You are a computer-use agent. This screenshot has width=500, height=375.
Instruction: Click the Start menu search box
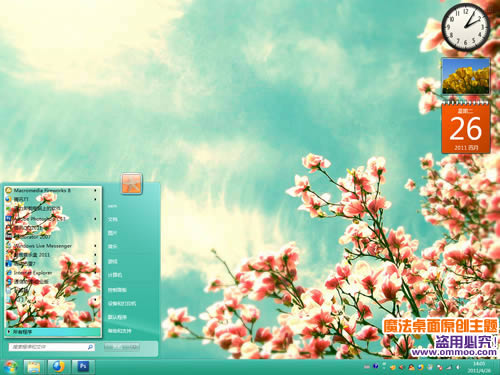click(x=52, y=347)
